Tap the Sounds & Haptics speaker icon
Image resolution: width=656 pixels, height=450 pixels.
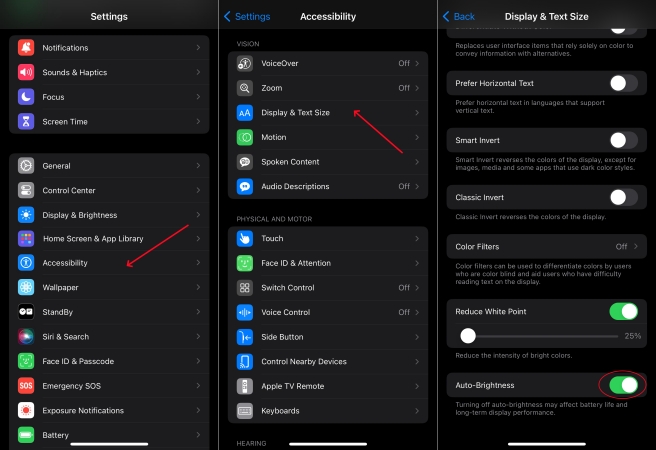tap(26, 72)
